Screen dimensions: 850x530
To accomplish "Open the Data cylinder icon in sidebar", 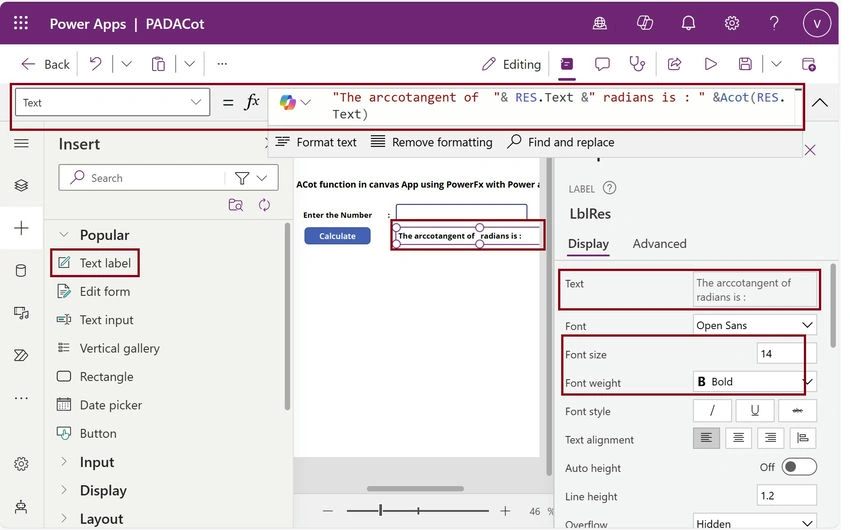I will click(x=21, y=270).
